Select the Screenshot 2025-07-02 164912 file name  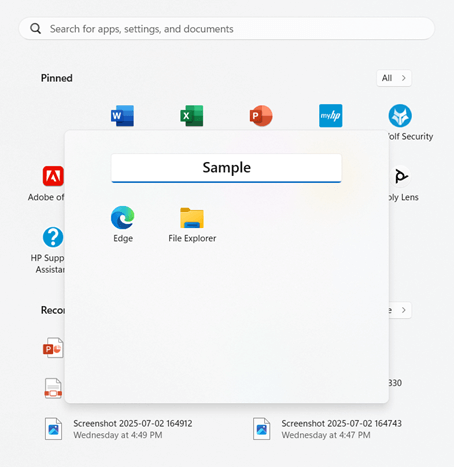pos(133,423)
